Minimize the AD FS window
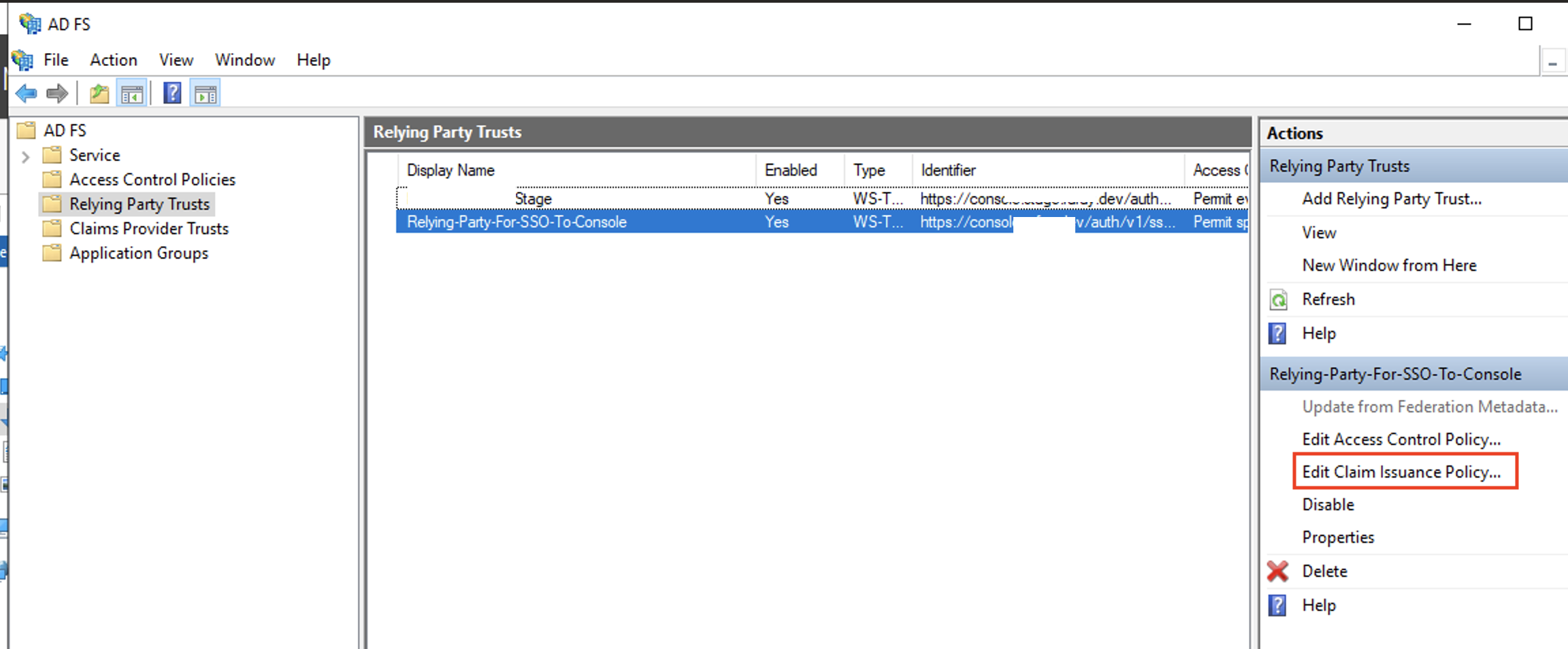 click(1465, 24)
